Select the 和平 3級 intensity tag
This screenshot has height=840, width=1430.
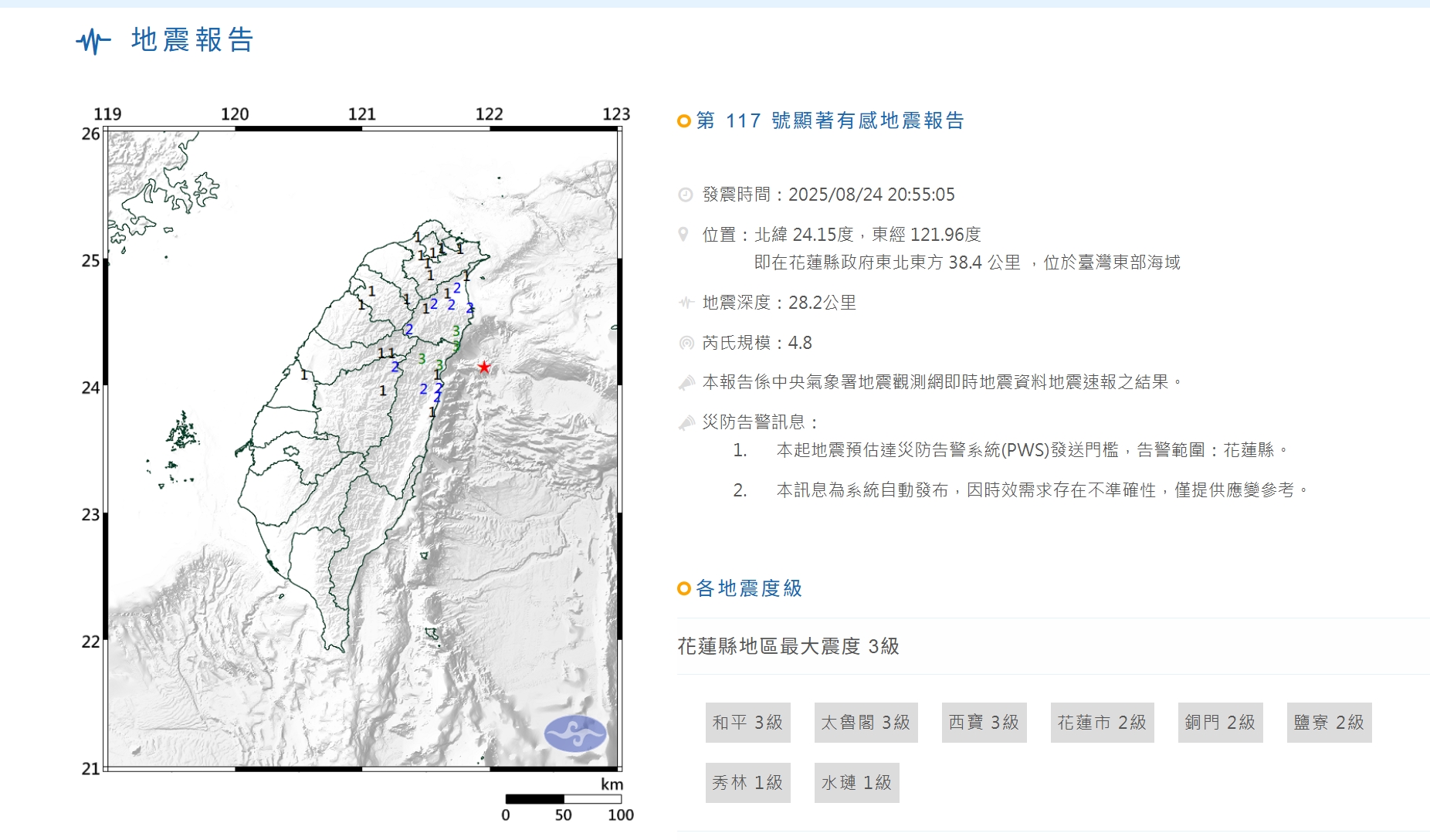[747, 723]
